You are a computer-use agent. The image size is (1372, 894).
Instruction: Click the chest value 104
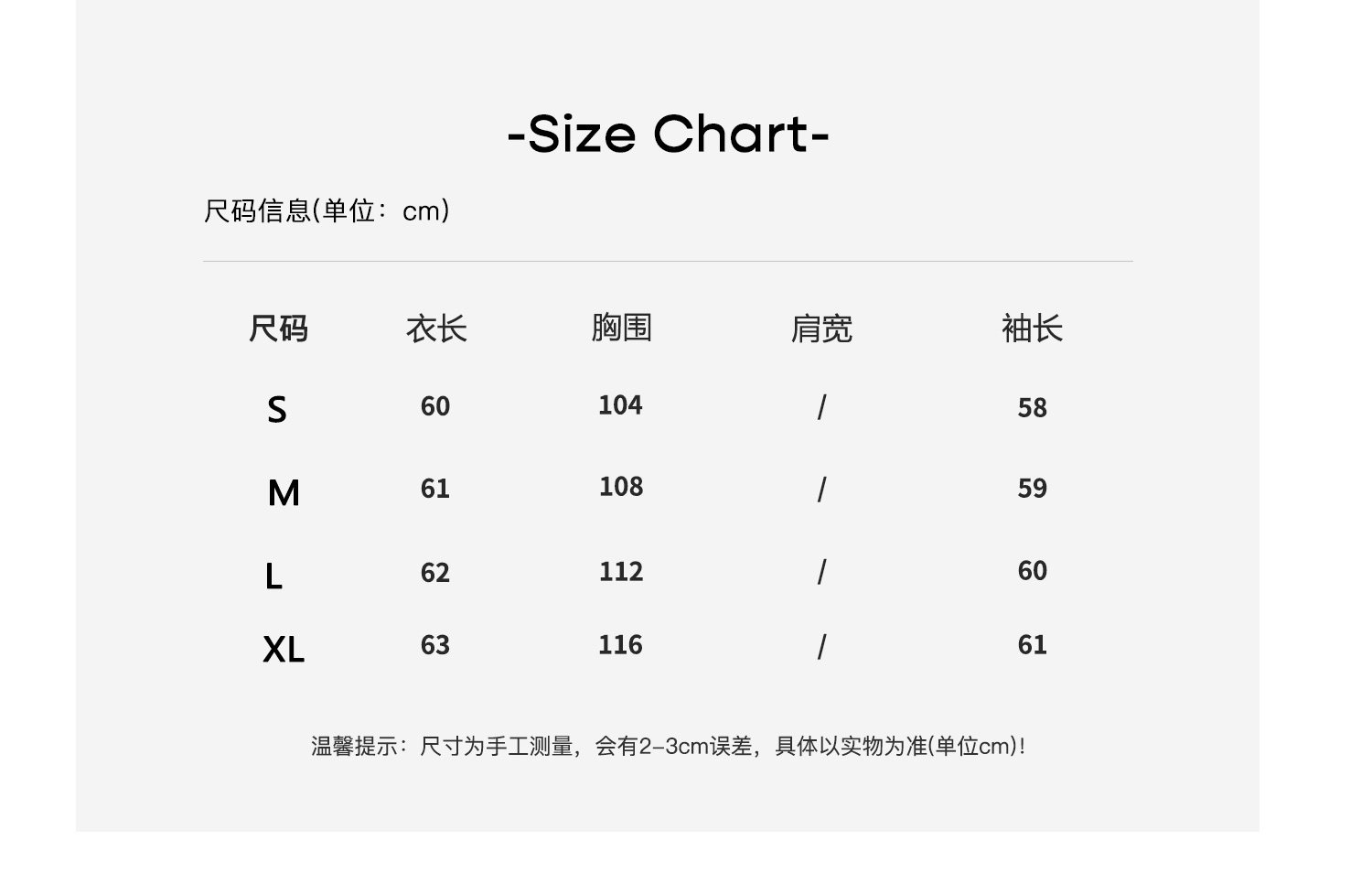[620, 405]
